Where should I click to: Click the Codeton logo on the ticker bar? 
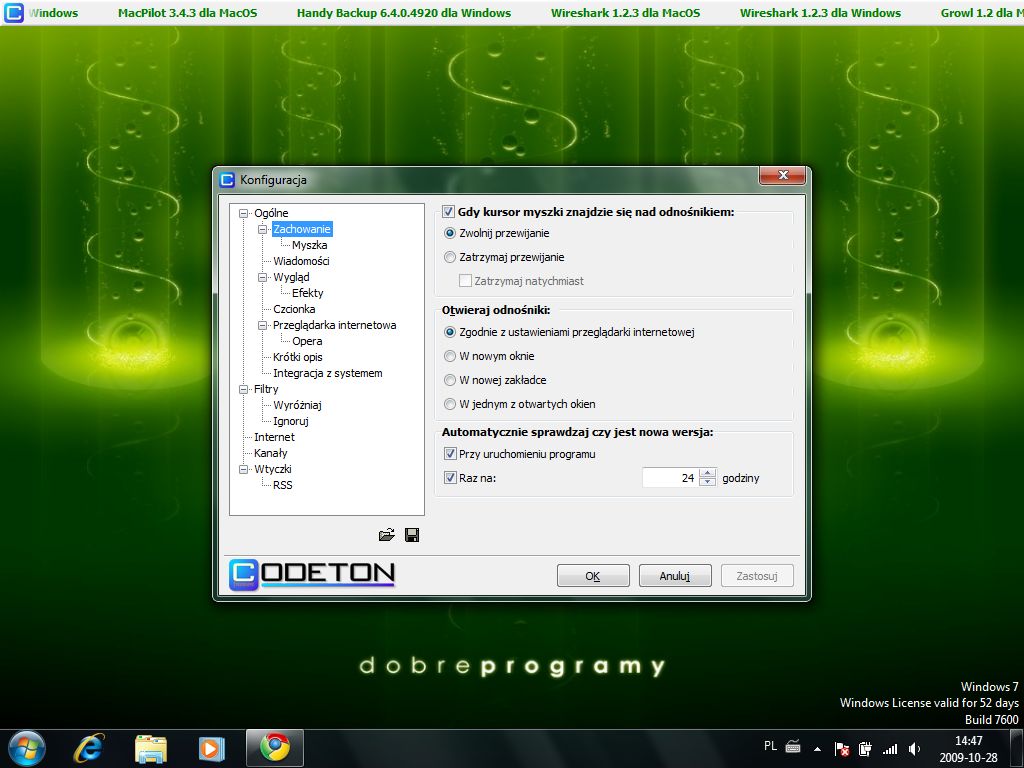click(14, 12)
